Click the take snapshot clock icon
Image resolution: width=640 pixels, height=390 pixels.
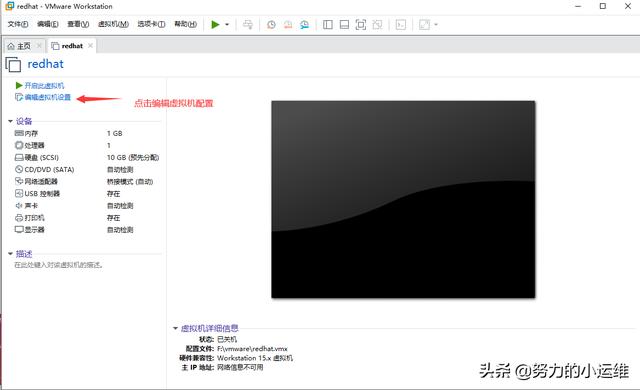click(271, 24)
